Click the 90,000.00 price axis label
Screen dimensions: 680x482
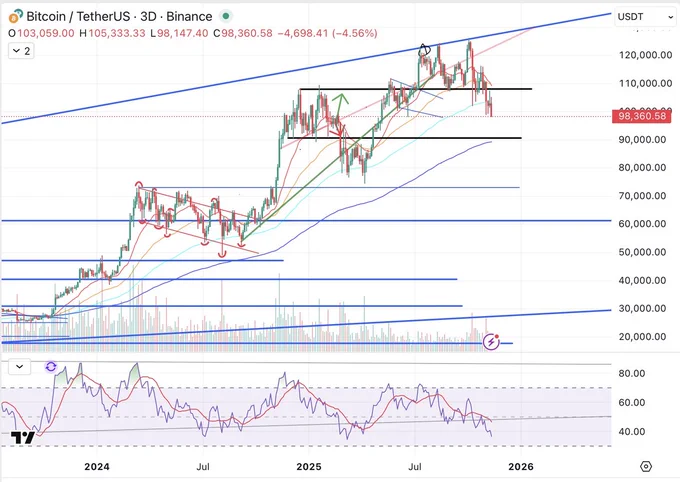point(642,140)
